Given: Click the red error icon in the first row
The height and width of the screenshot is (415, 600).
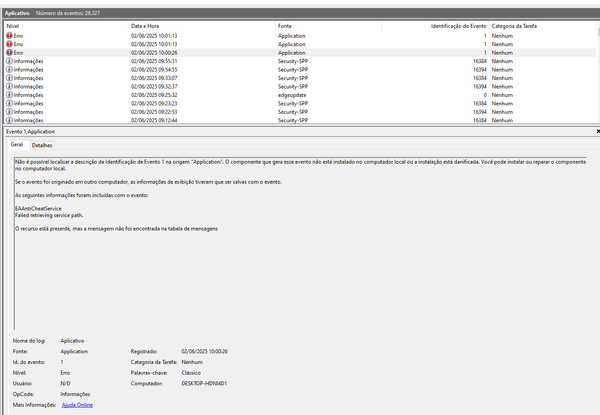Looking at the screenshot, I should pos(10,36).
